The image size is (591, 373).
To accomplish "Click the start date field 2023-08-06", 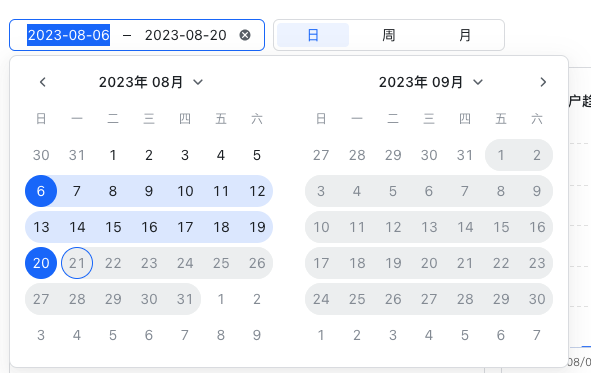I will (x=69, y=35).
